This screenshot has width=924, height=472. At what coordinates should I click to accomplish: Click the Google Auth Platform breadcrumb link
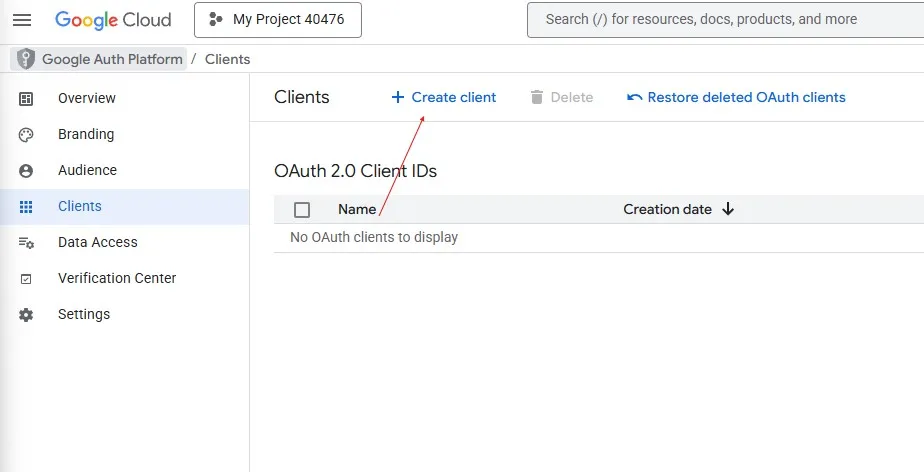tap(112, 59)
